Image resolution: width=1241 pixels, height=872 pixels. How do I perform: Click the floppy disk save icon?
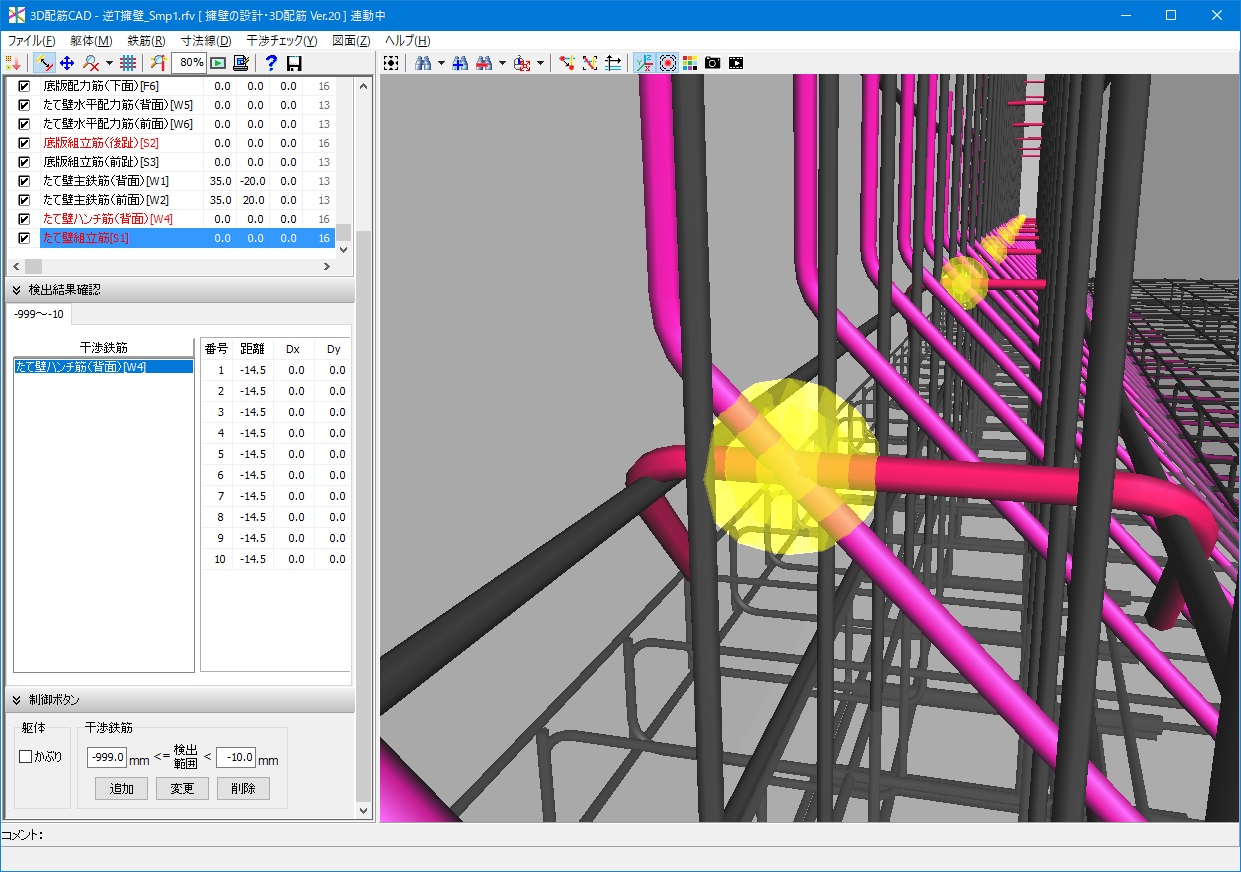(x=294, y=63)
